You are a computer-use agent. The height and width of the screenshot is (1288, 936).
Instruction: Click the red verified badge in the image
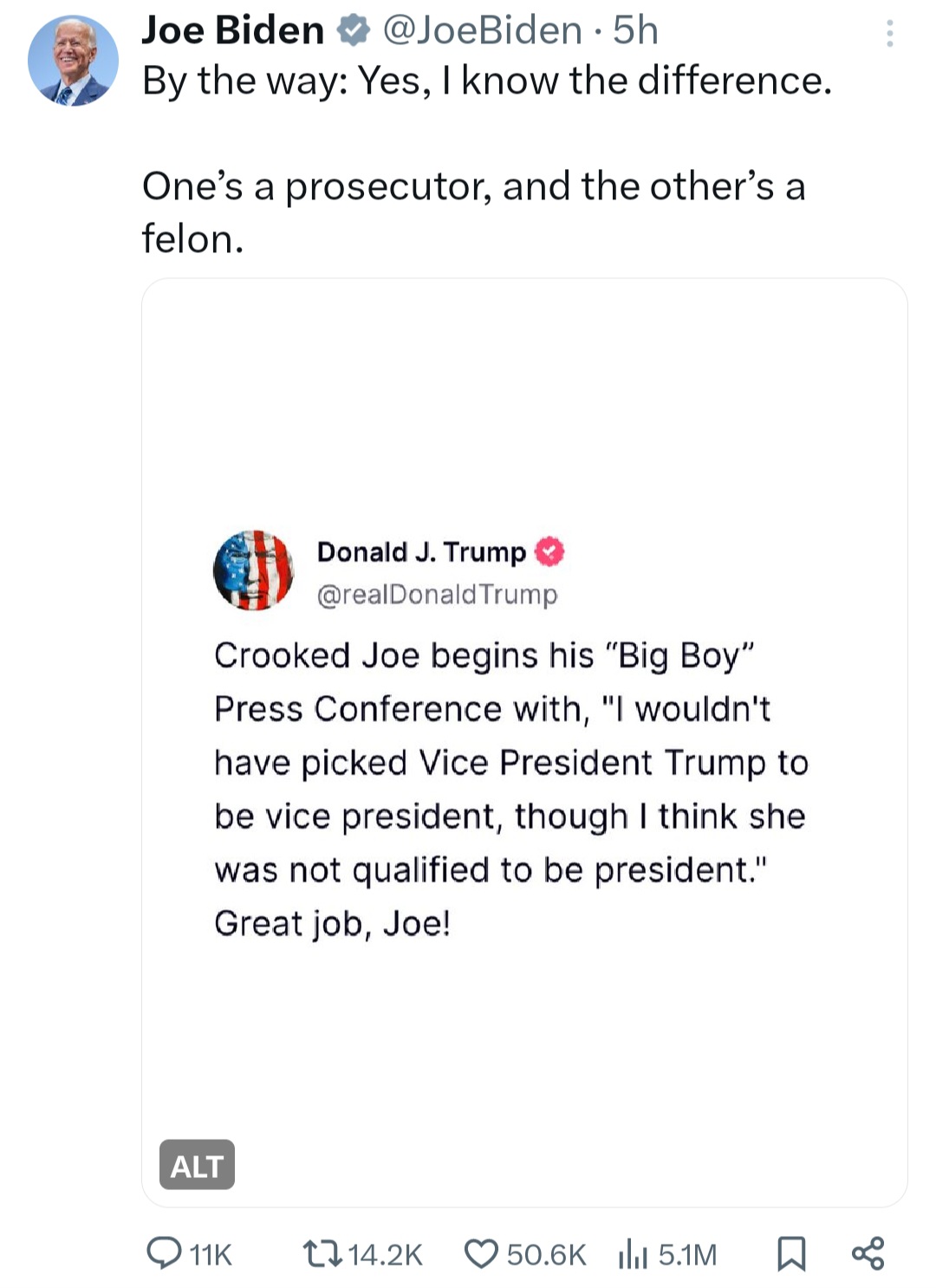pyautogui.click(x=549, y=551)
